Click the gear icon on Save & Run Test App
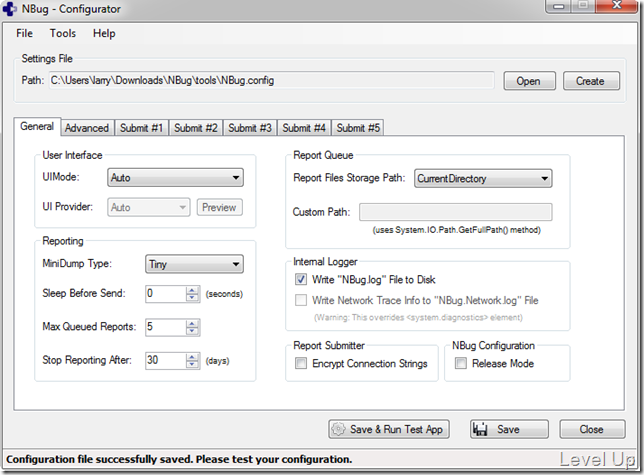Image resolution: width=644 pixels, height=475 pixels. 338,429
